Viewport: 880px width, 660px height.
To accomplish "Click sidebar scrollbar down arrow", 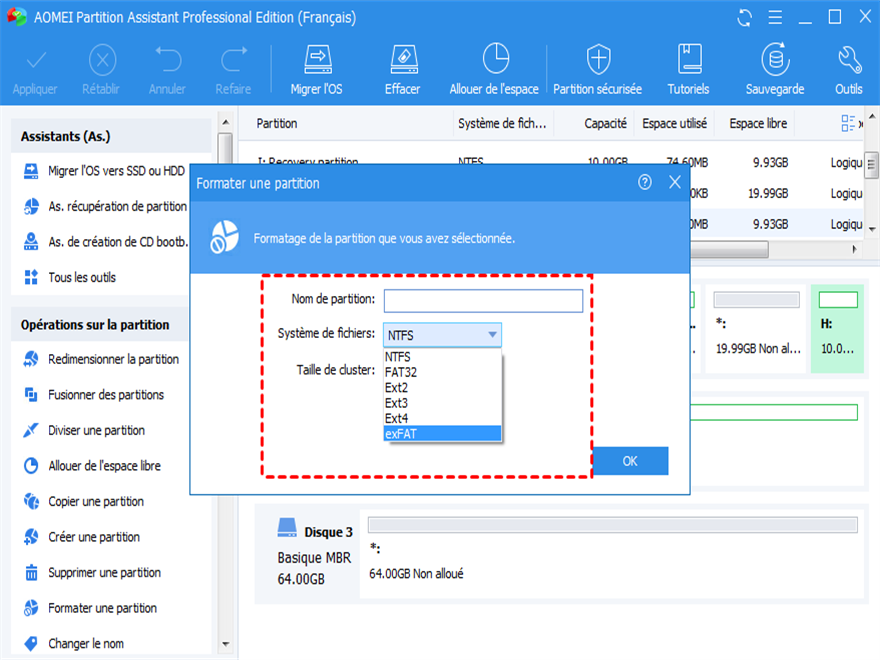I will [226, 644].
